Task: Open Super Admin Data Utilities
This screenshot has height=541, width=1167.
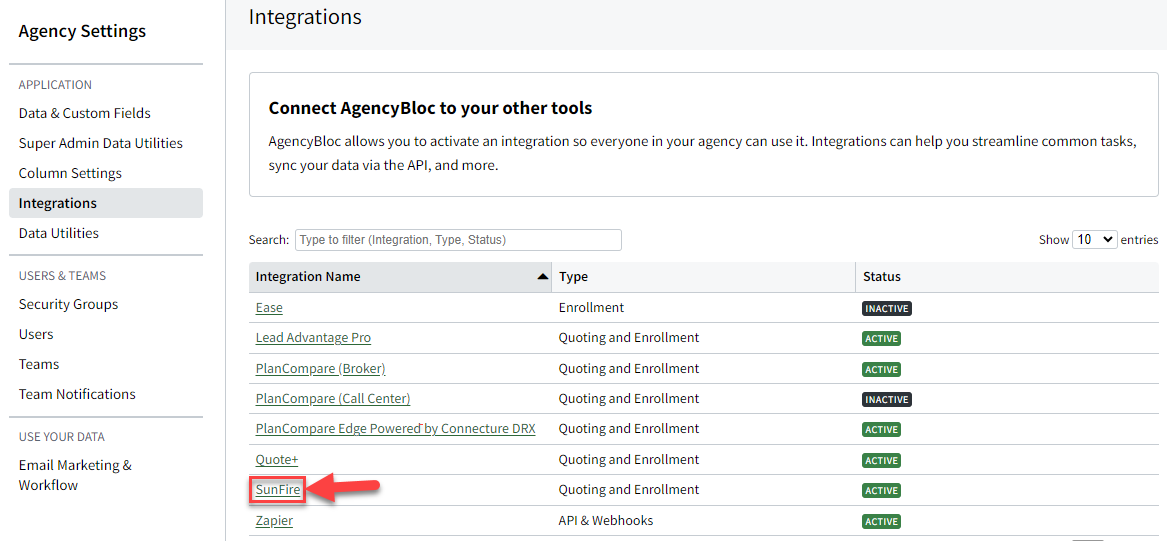Action: tap(100, 143)
